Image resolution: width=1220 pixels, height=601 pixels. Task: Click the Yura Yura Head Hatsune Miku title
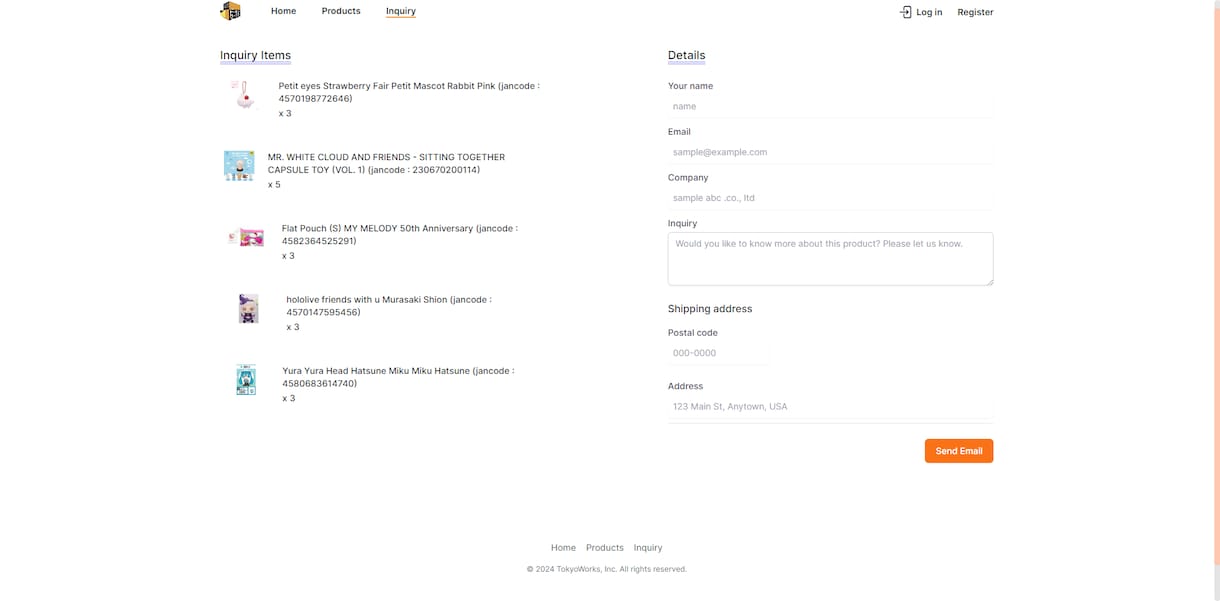(398, 377)
